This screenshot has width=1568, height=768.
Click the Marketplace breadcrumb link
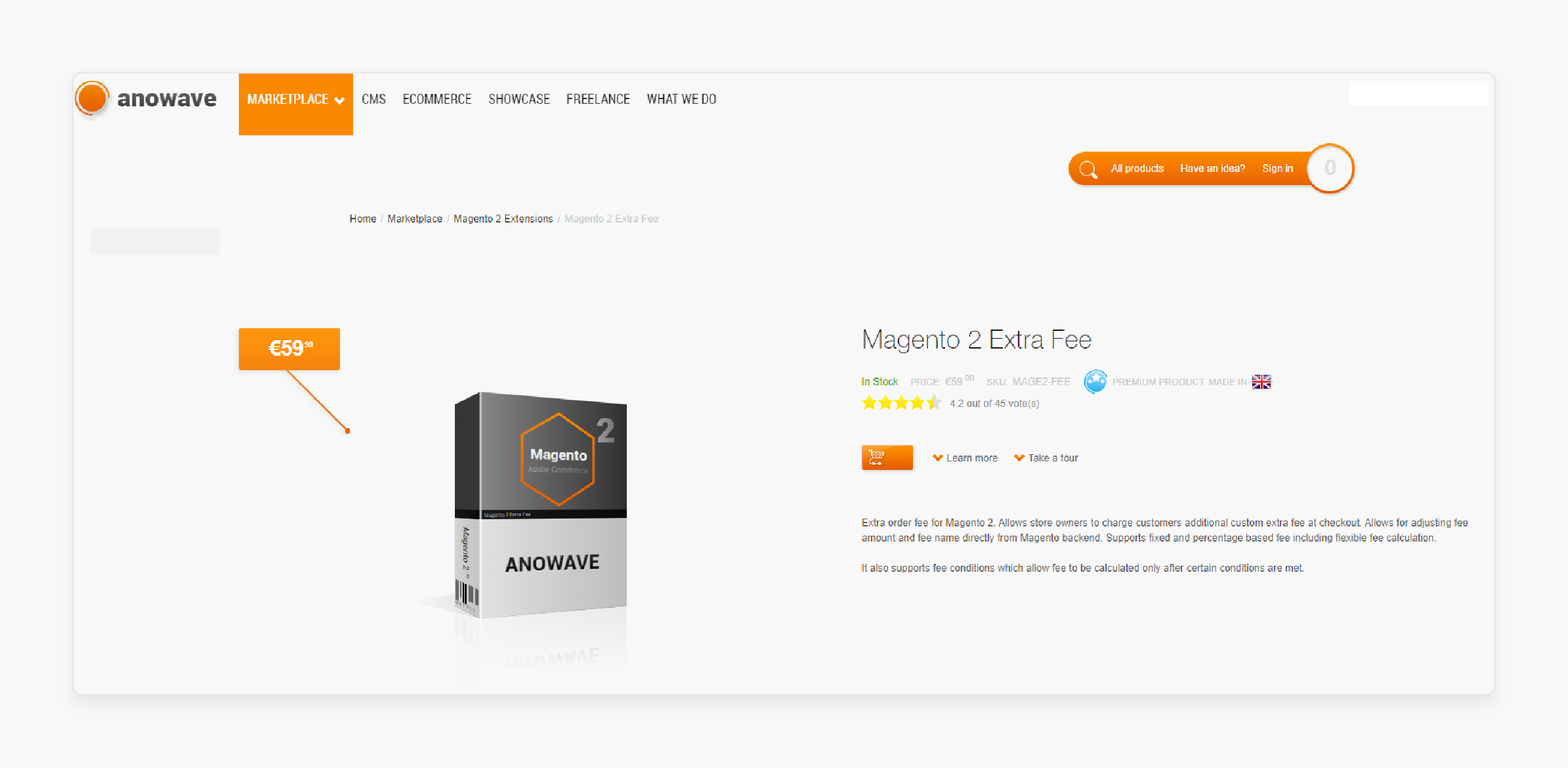414,218
